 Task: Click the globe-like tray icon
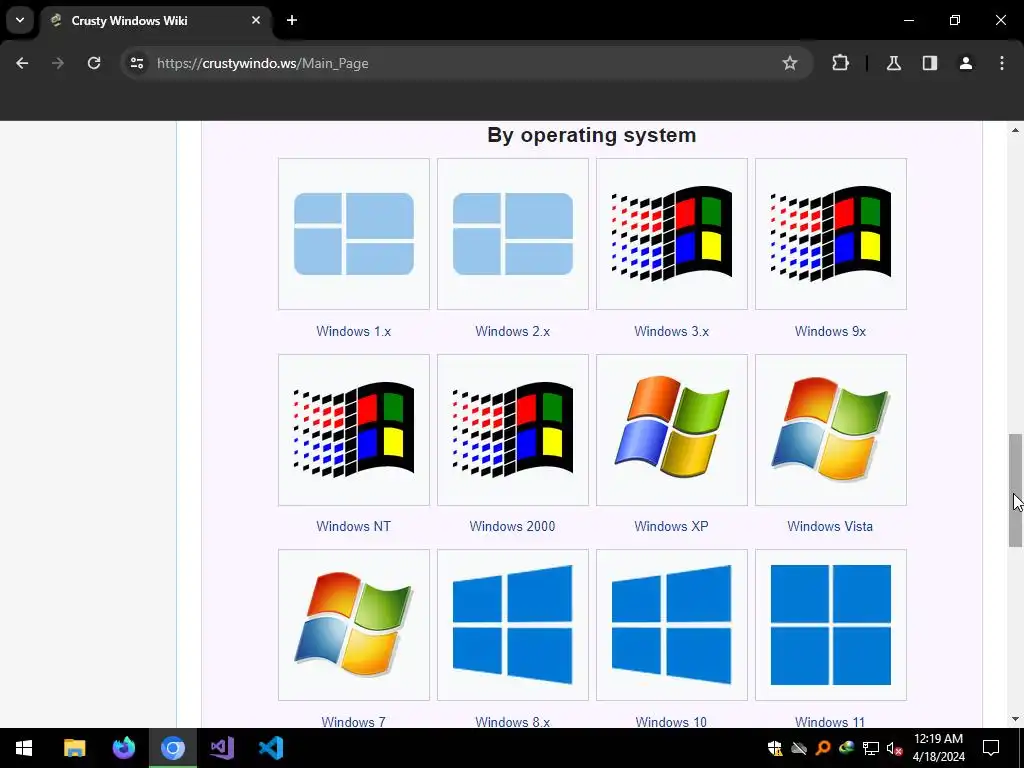[846, 748]
